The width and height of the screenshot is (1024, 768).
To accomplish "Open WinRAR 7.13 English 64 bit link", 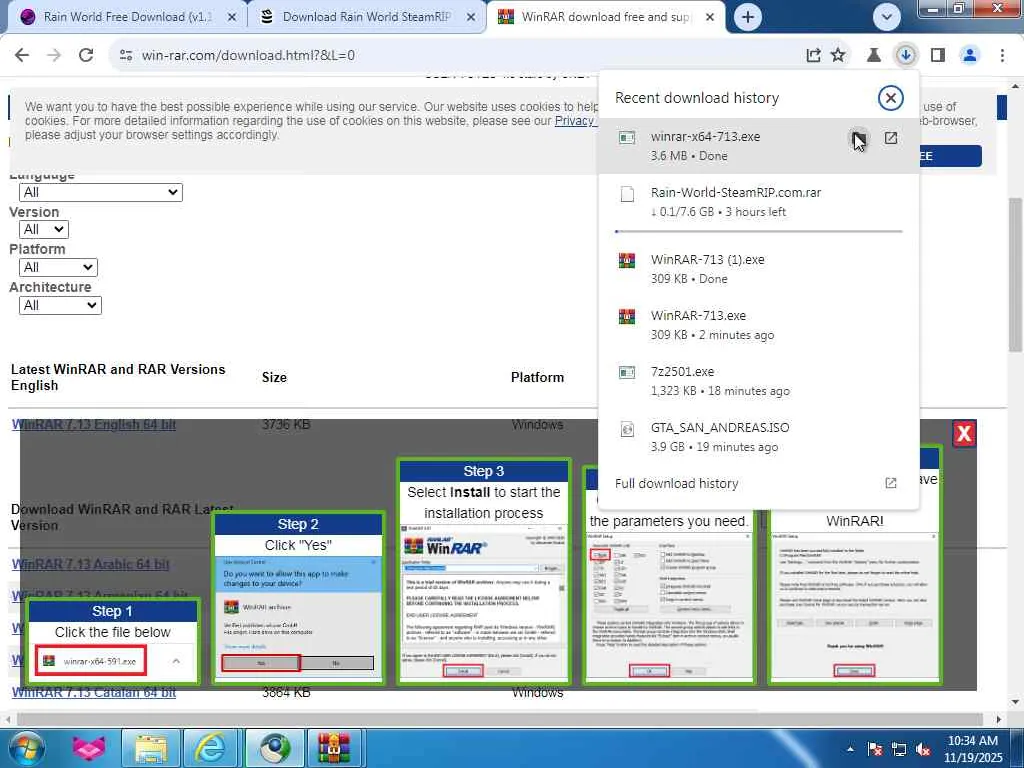I will [93, 424].
